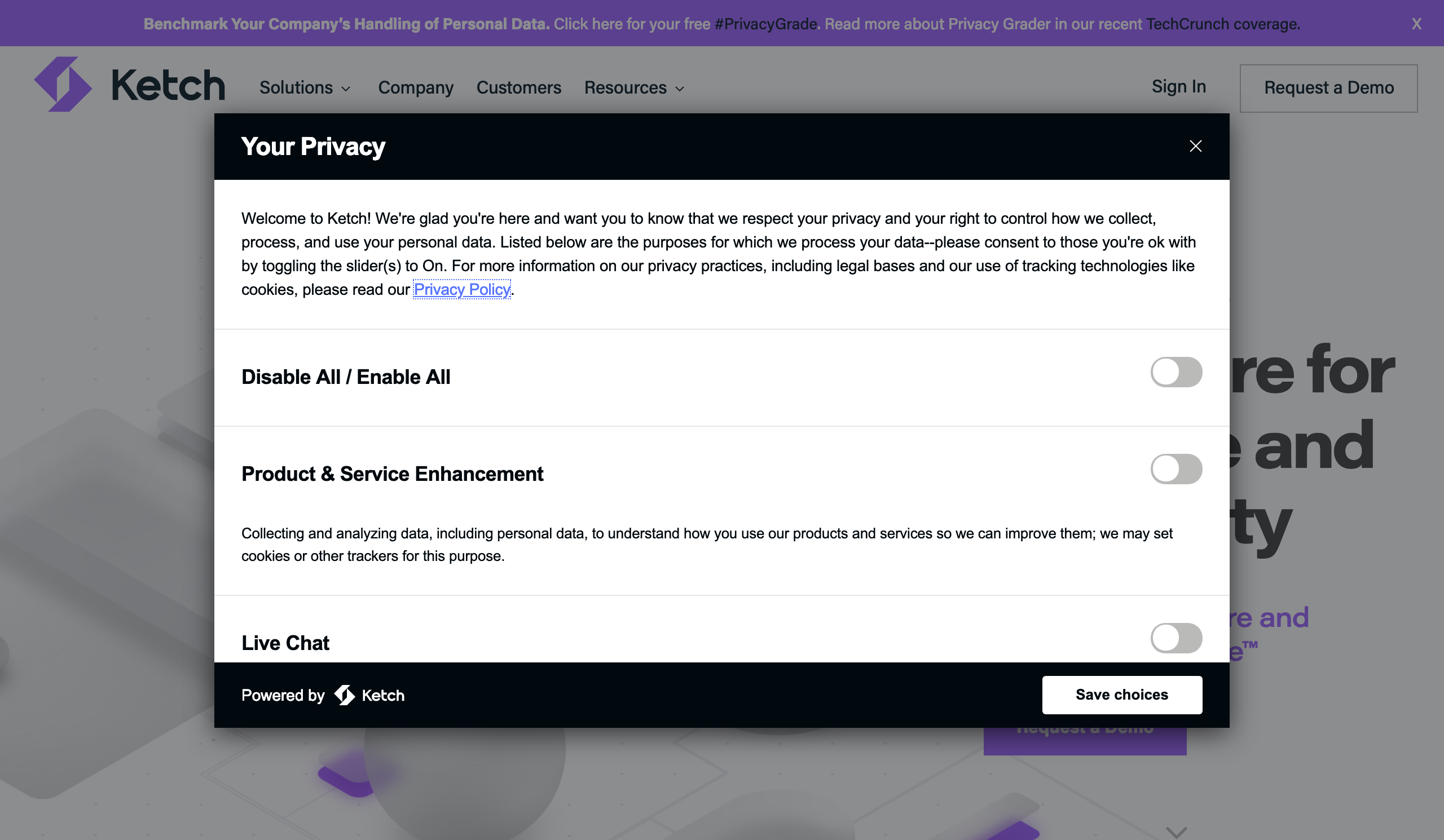Expand the Resources dropdown menu

point(635,87)
